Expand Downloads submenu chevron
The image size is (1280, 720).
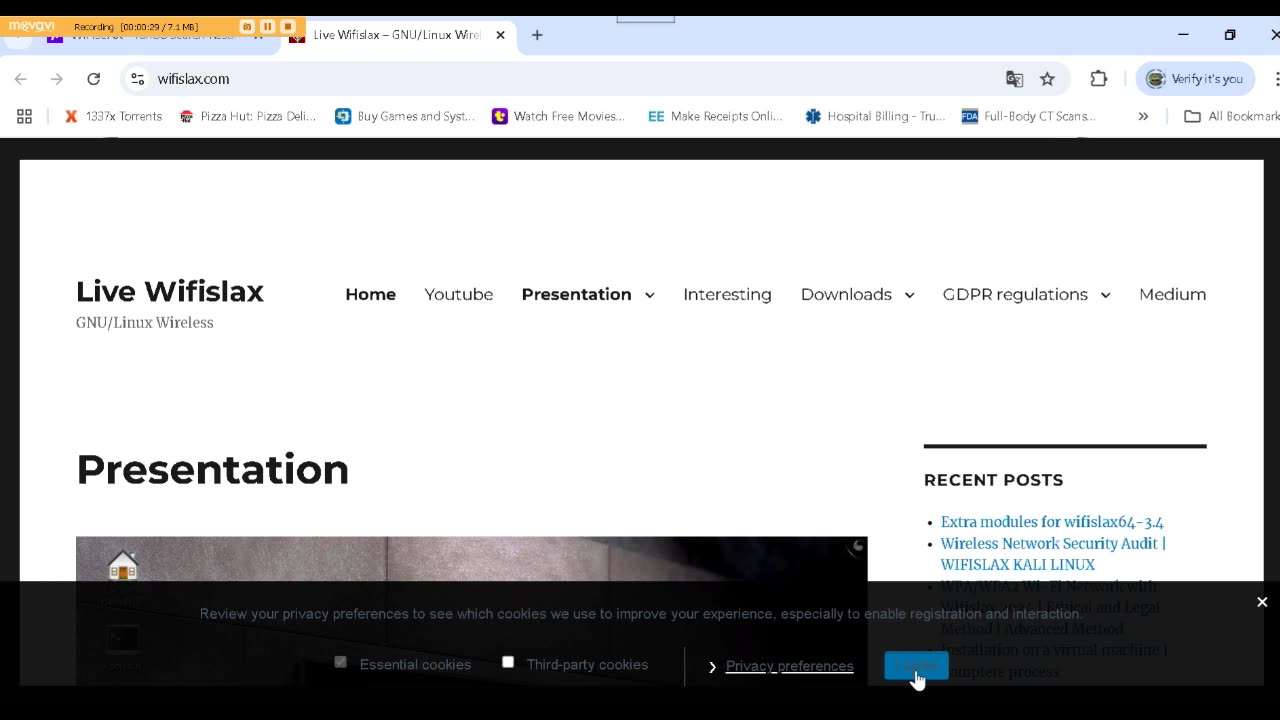coord(909,295)
